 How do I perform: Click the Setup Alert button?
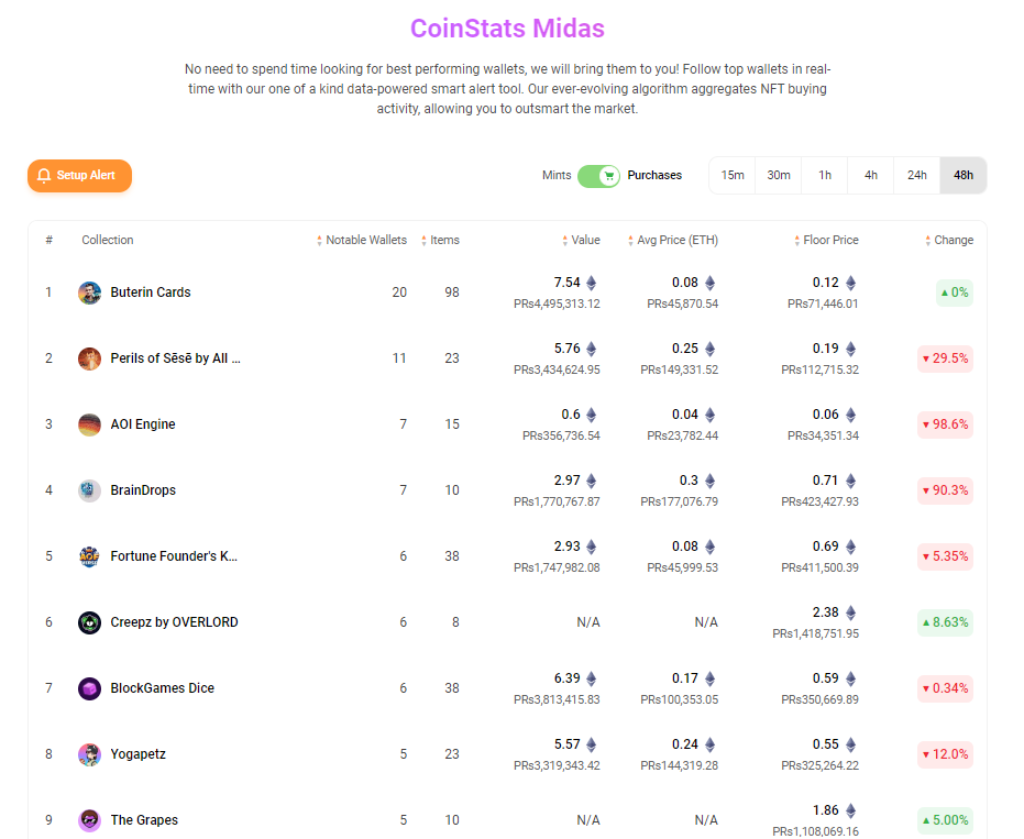[x=79, y=176]
